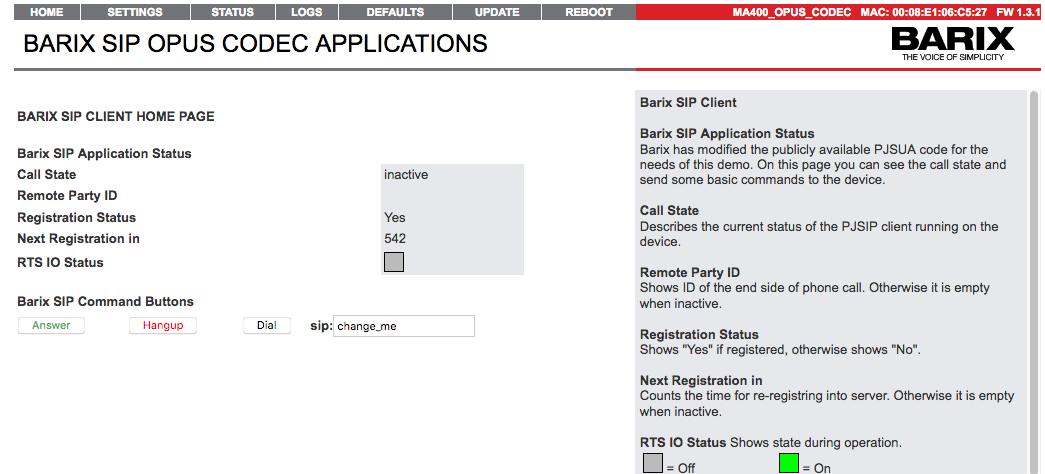
Task: Open the STATUS tab
Action: pos(232,12)
